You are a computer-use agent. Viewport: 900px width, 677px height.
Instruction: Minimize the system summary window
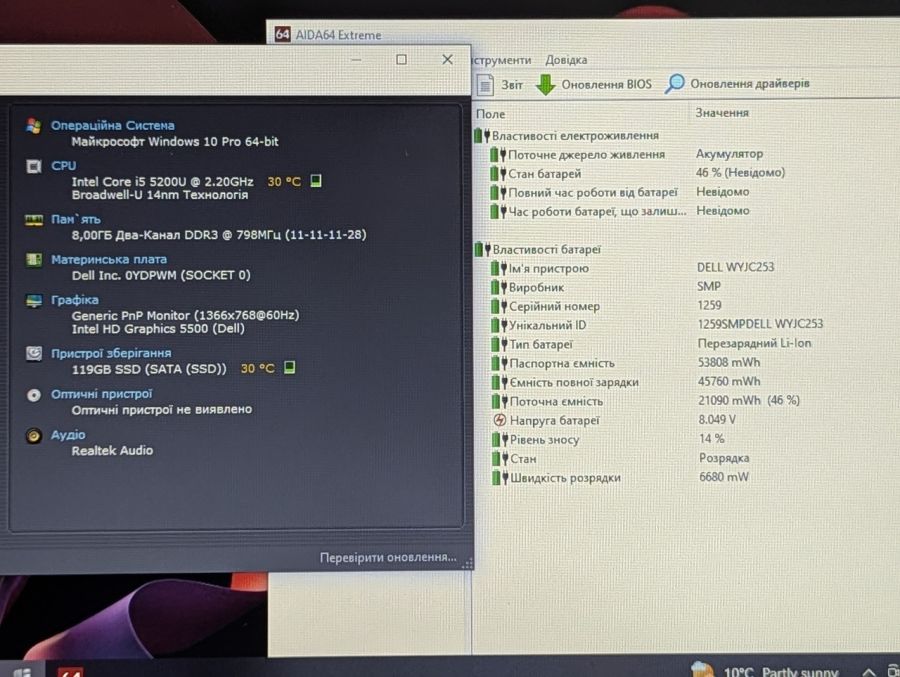coord(356,60)
